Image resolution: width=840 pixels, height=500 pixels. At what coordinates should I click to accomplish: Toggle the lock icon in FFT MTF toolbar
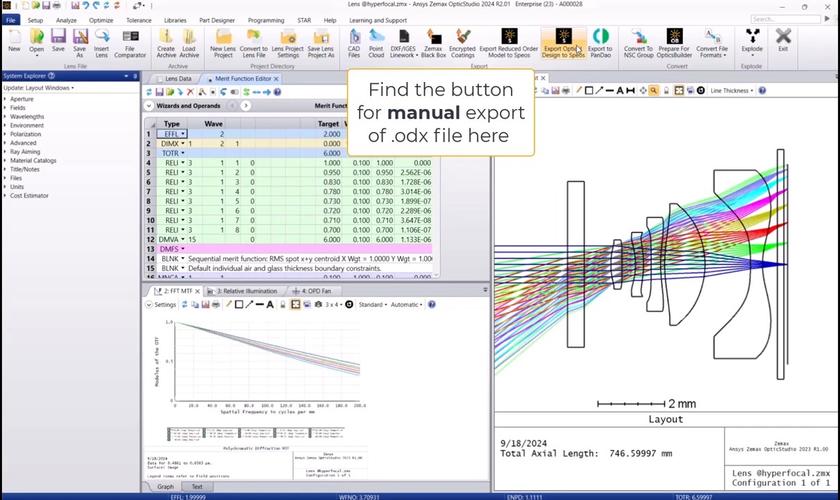pyautogui.click(x=283, y=304)
